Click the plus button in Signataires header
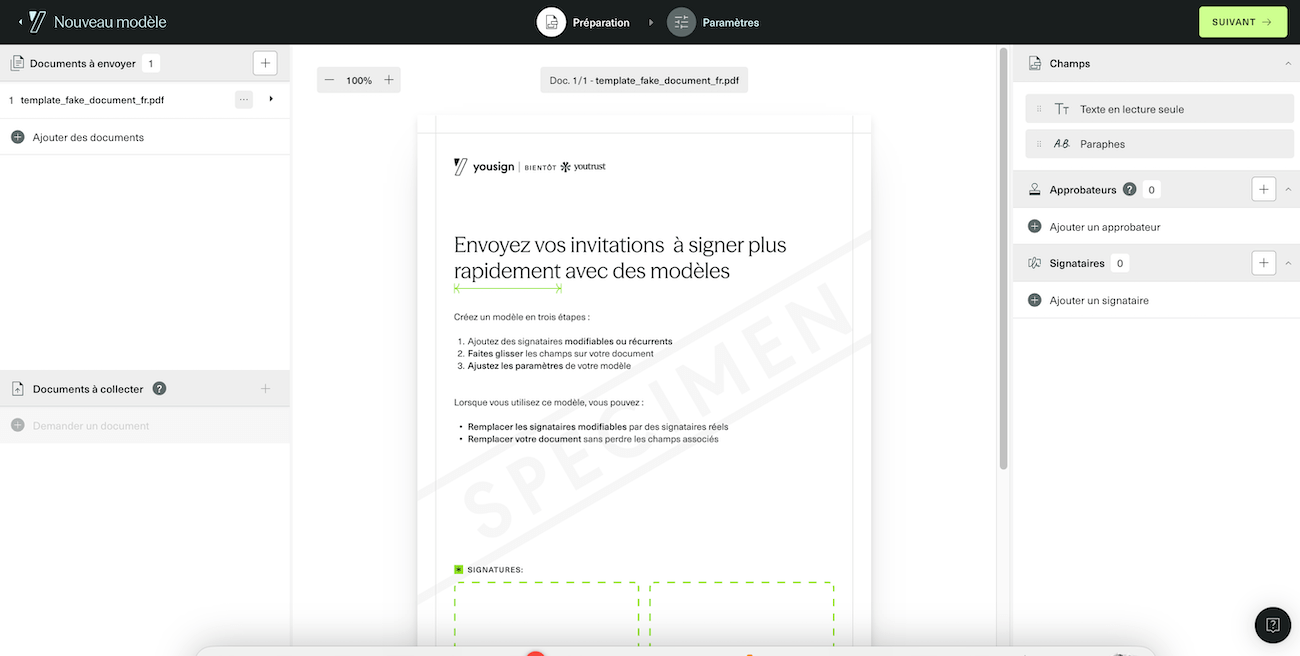 (1263, 263)
